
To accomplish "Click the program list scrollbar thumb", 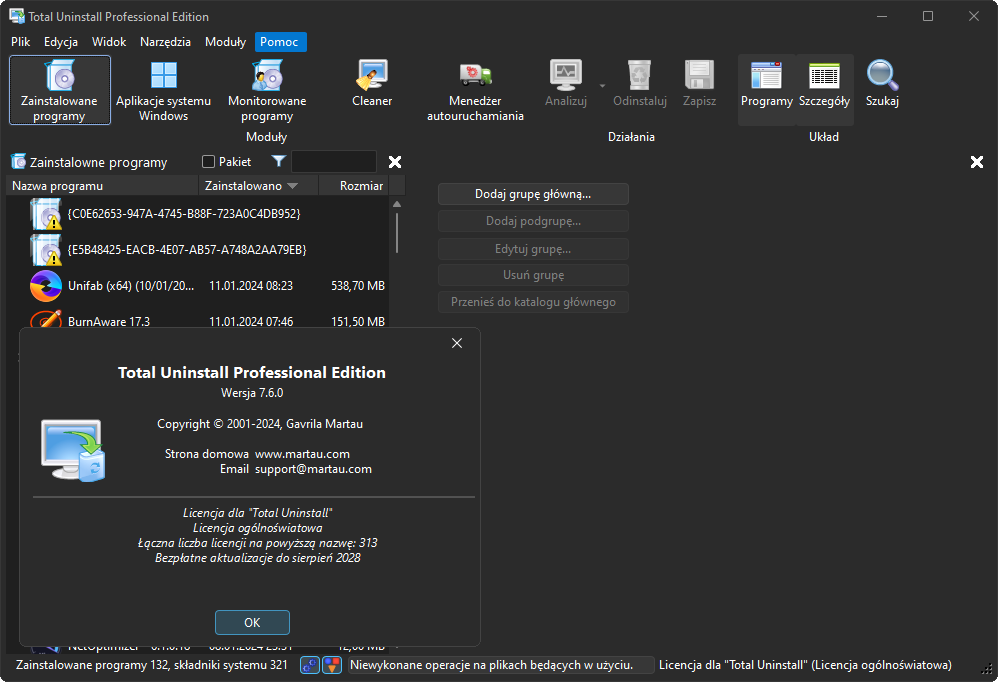I will coord(397,233).
